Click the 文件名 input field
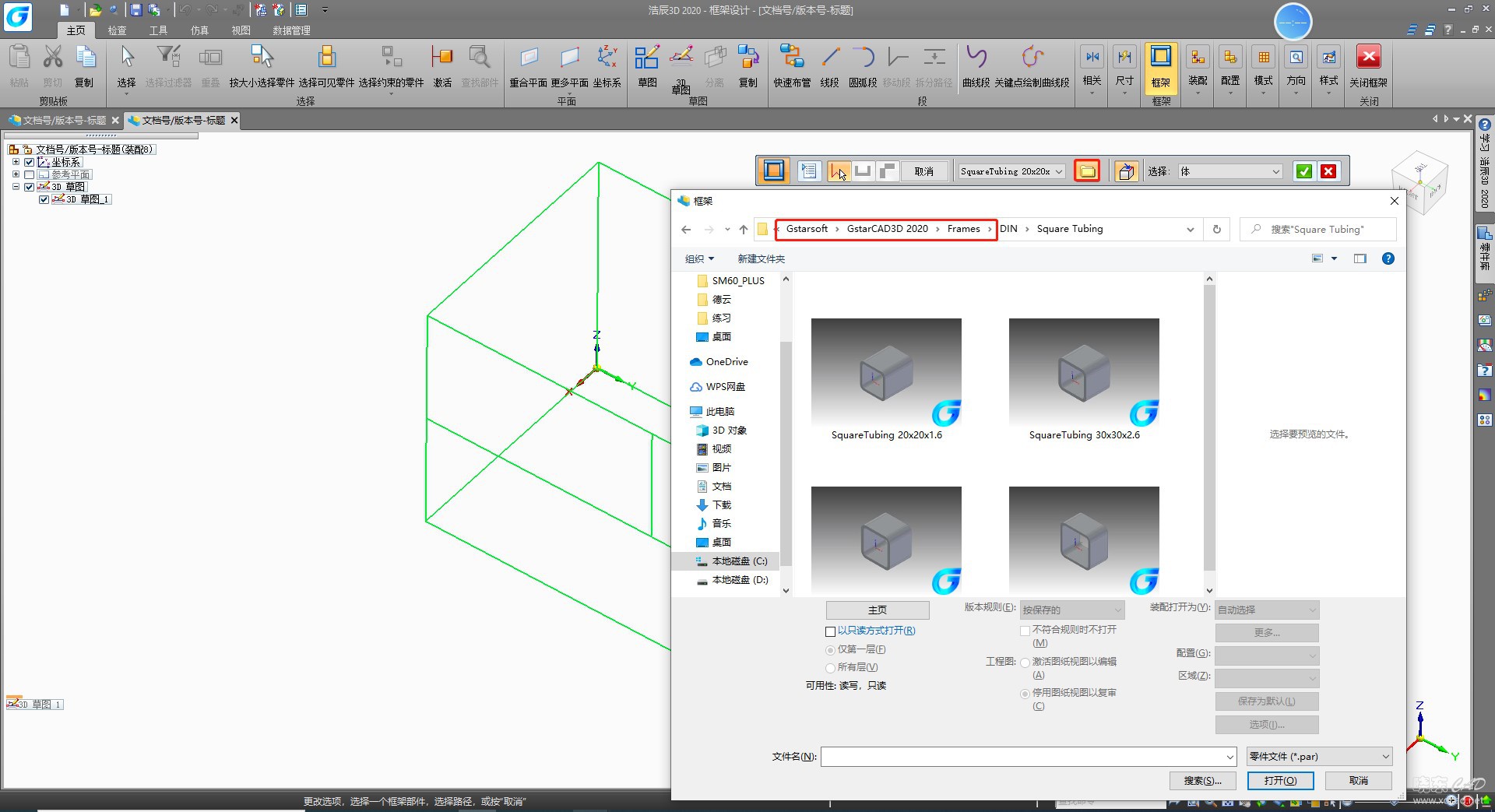This screenshot has height=812, width=1495. pyautogui.click(x=1022, y=757)
